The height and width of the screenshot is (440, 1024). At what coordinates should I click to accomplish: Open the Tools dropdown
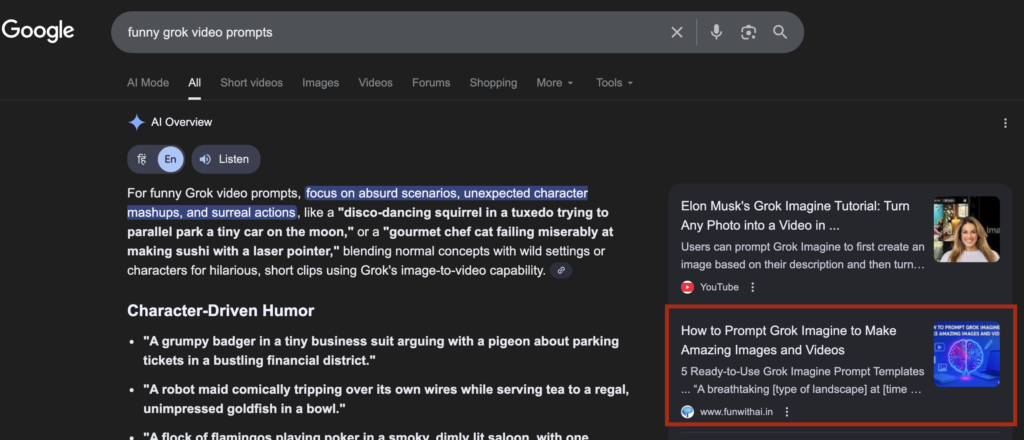coord(614,83)
